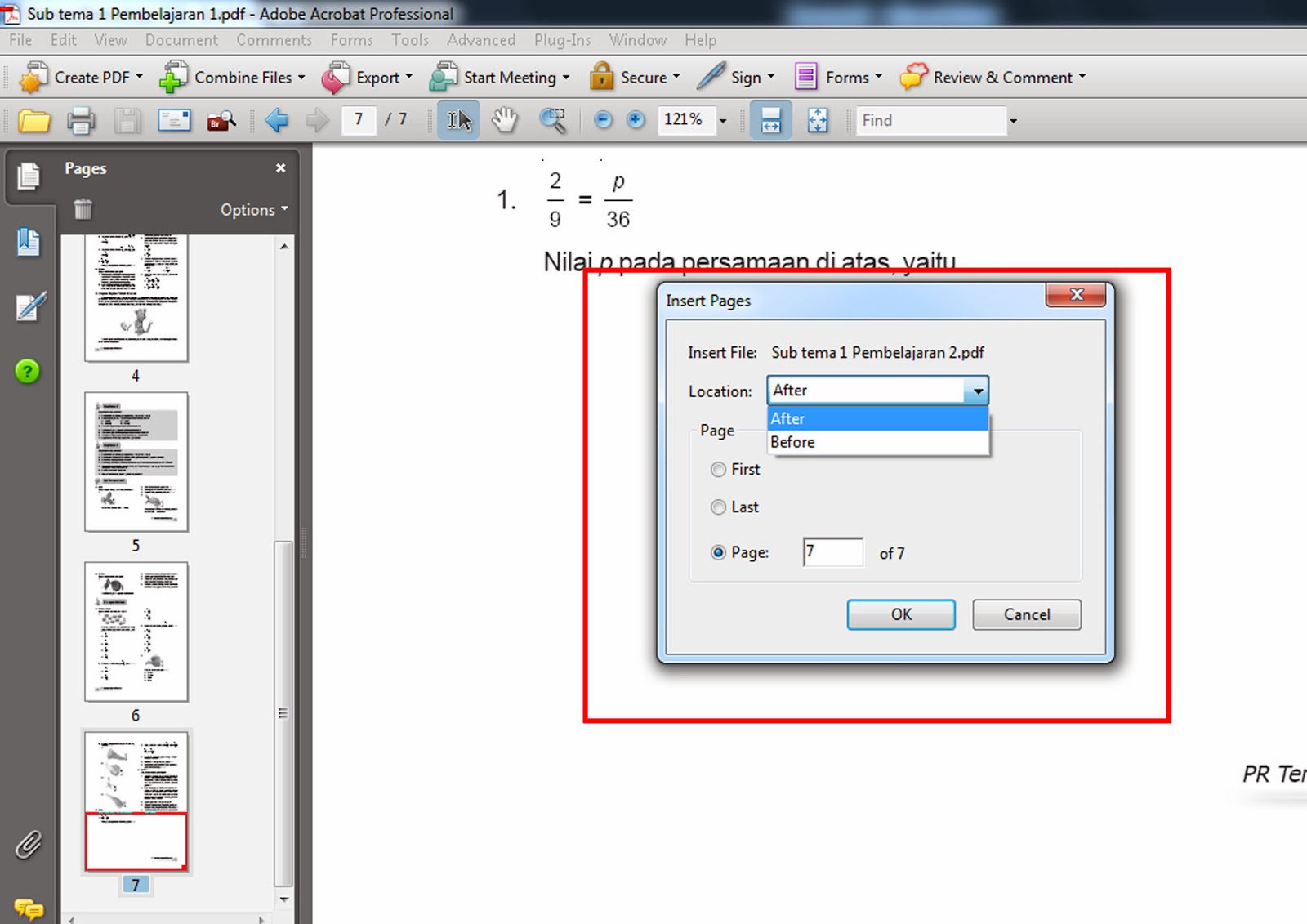Activate the Select text tool
Viewport: 1307px width, 924px height.
click(x=458, y=120)
